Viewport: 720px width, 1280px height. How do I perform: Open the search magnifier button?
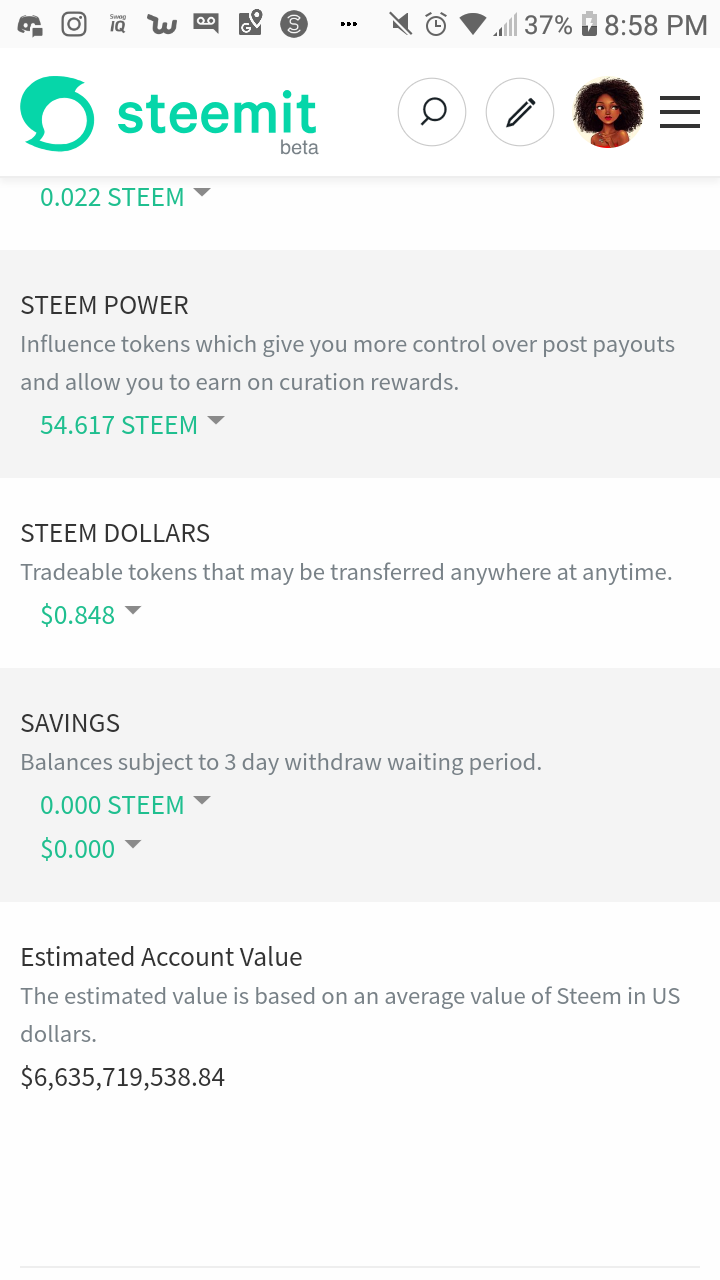pos(432,112)
